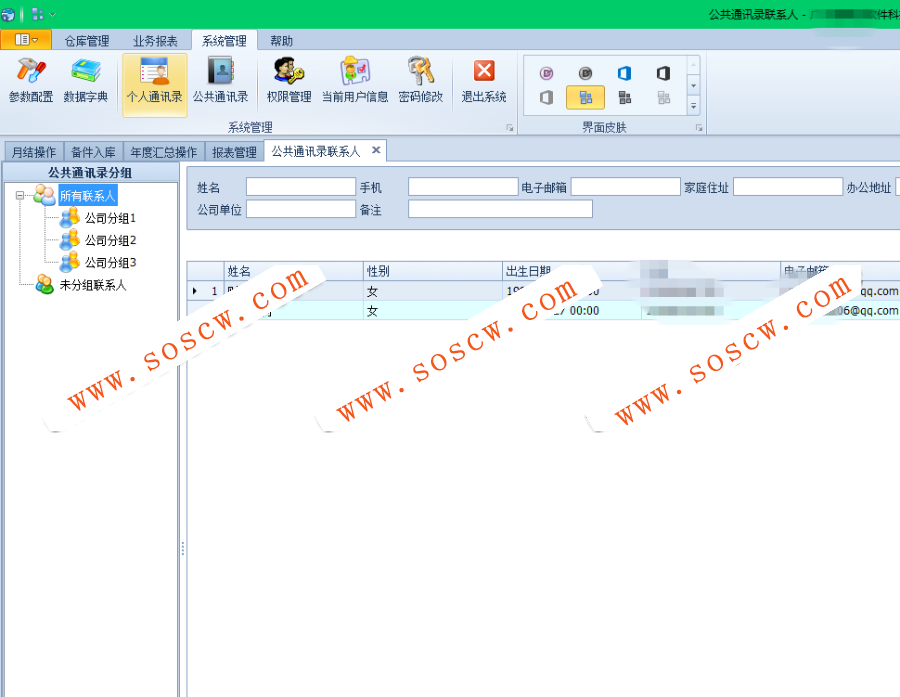Open the quick access toolbar dropdown arrow
This screenshot has height=697, width=900.
[52, 14]
